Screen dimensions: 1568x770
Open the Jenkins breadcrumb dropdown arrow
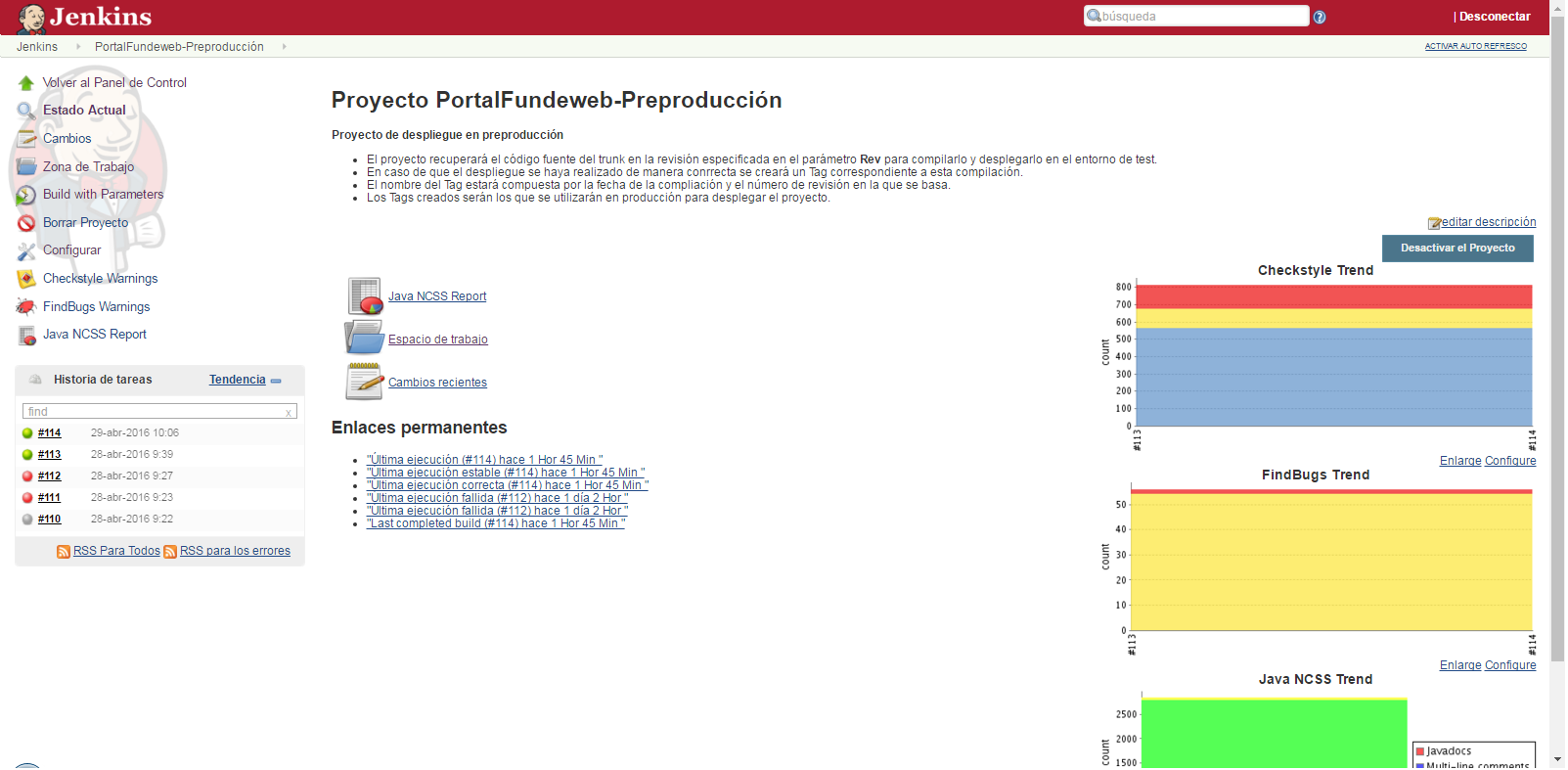point(78,46)
